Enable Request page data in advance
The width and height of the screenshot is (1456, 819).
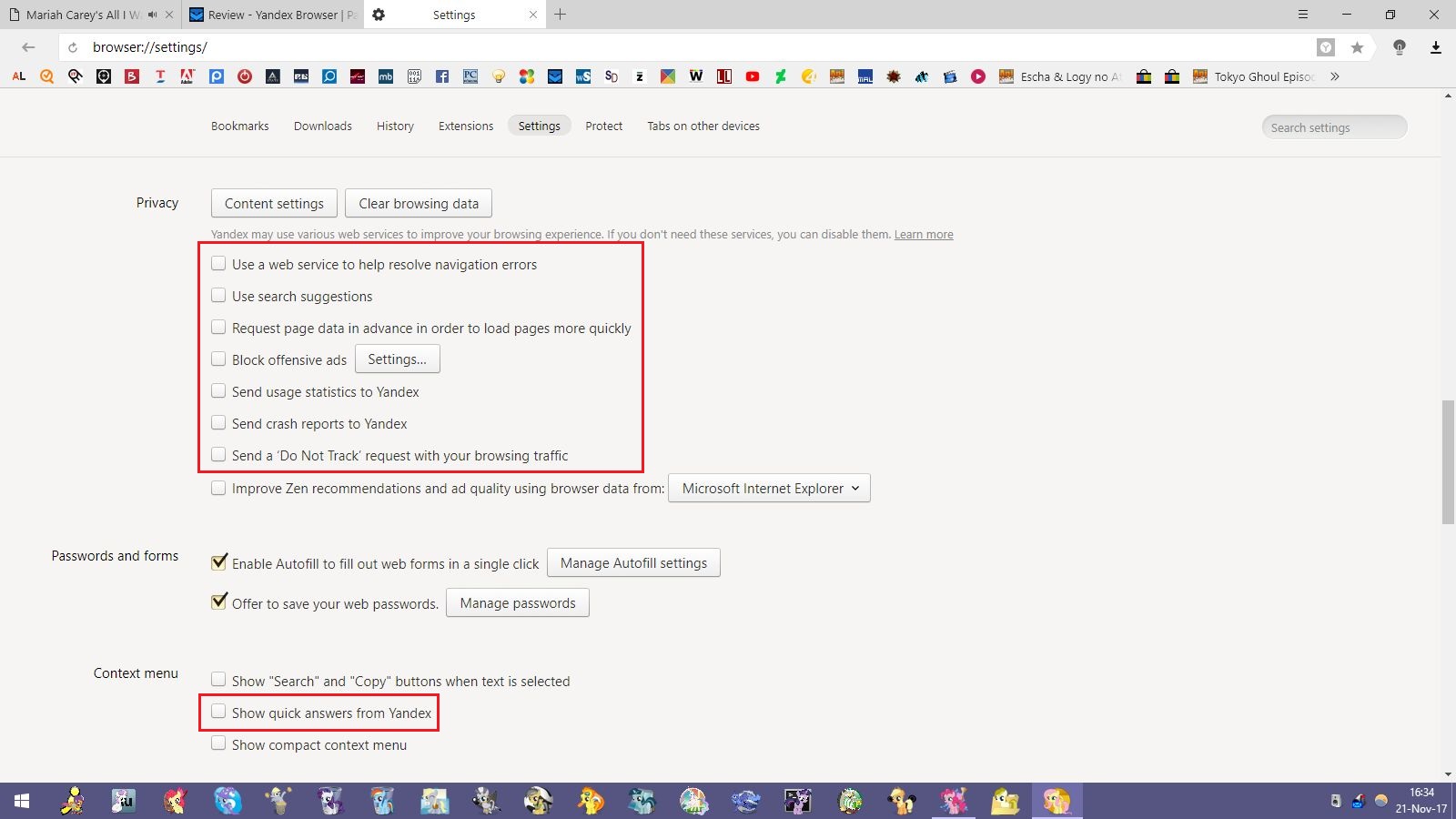click(x=218, y=328)
